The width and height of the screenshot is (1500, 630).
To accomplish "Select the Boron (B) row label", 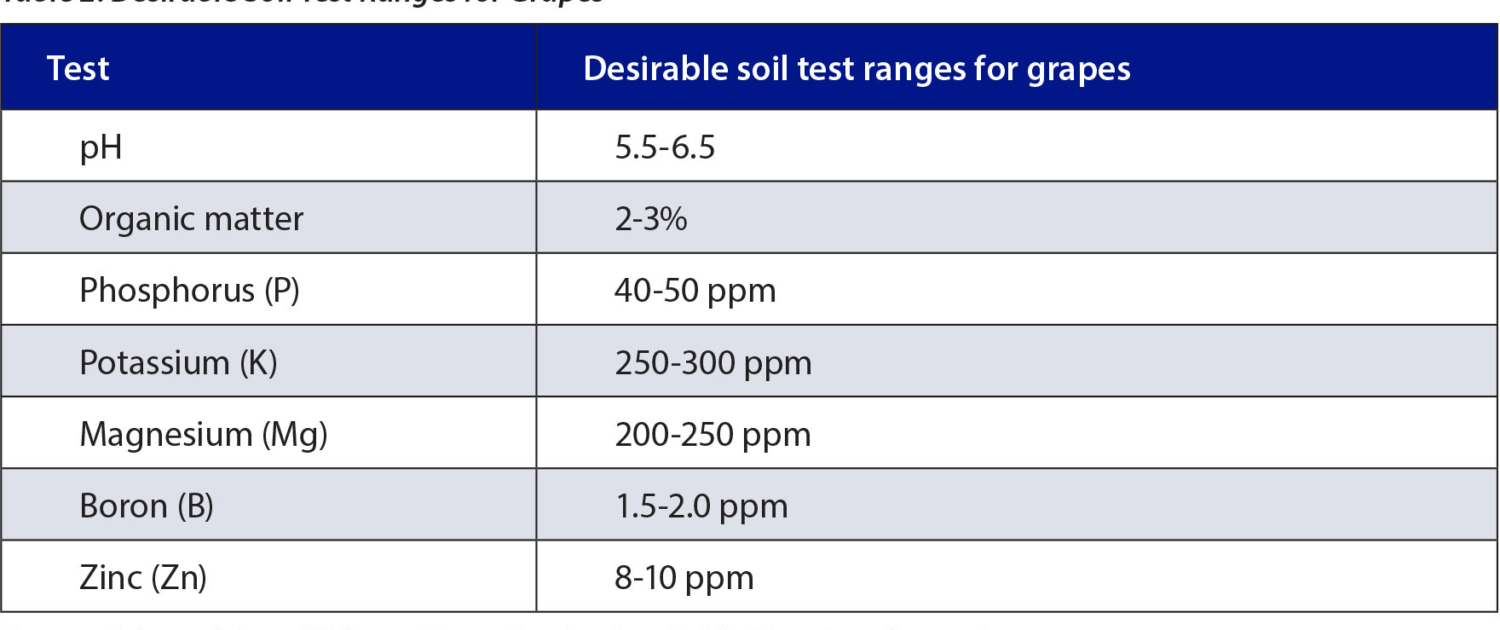I will 146,506.
